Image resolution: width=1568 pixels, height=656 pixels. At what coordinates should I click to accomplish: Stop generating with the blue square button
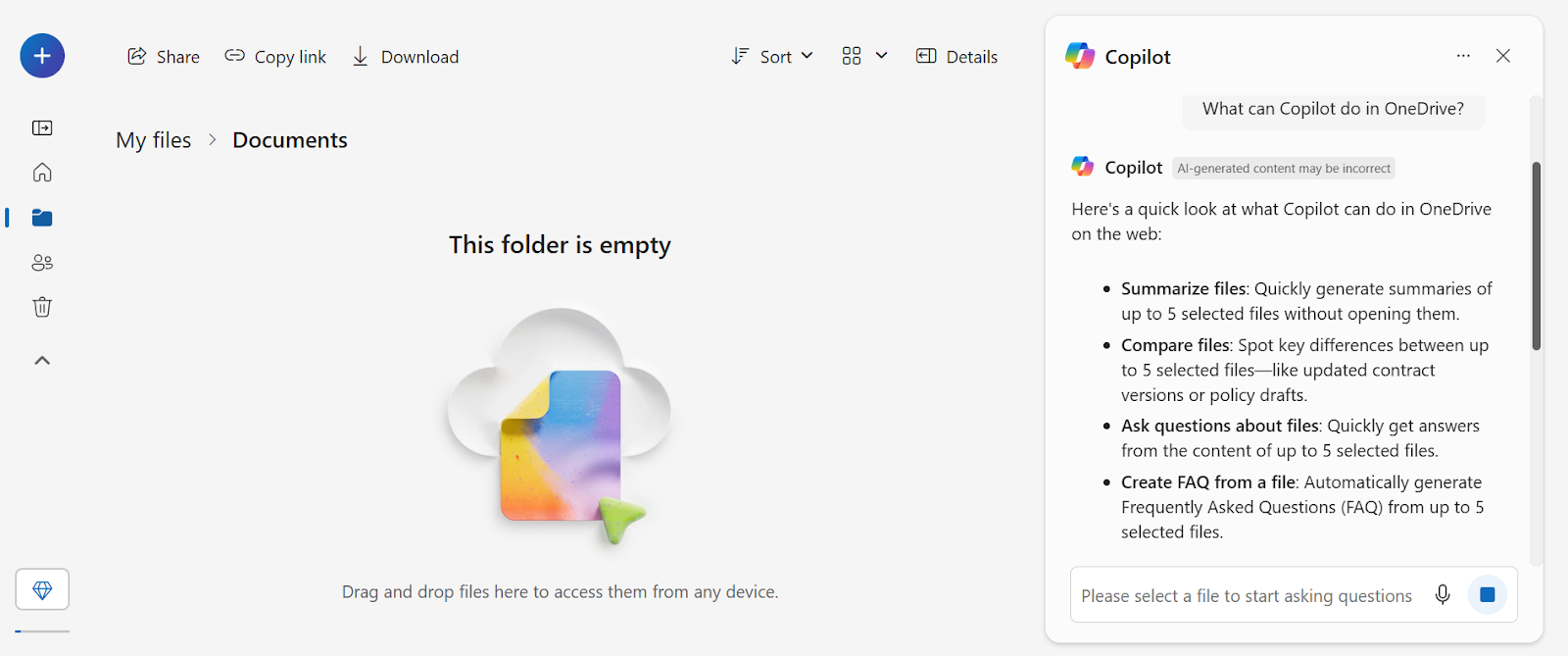point(1487,594)
